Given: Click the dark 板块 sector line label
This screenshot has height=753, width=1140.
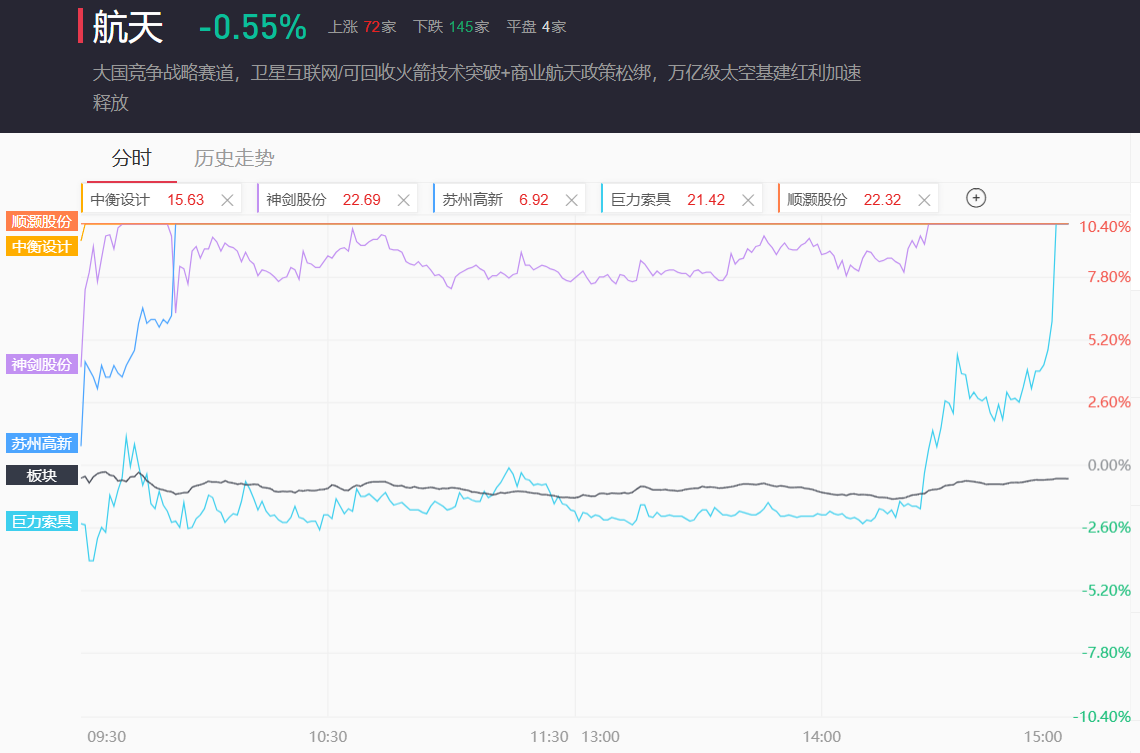Looking at the screenshot, I should 41,475.
